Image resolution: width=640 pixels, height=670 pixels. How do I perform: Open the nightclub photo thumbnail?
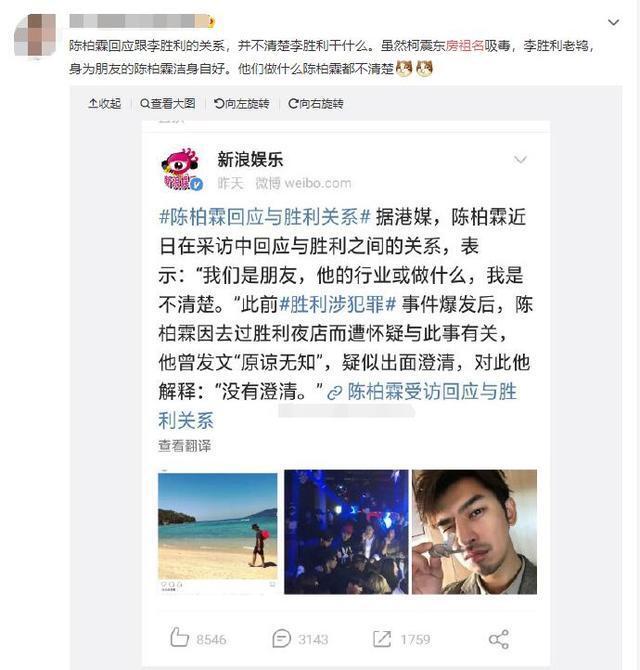(346, 532)
